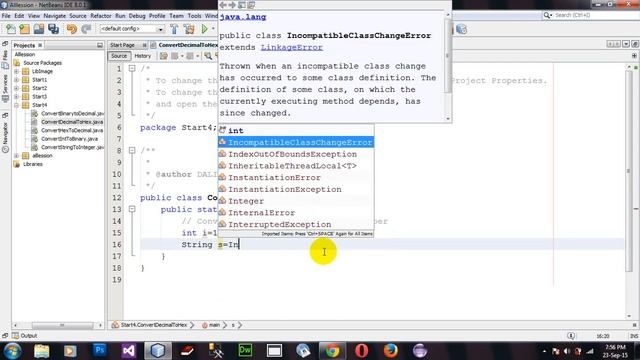Choose int keyword from completion list
Image resolution: width=640 pixels, height=360 pixels.
[296, 131]
